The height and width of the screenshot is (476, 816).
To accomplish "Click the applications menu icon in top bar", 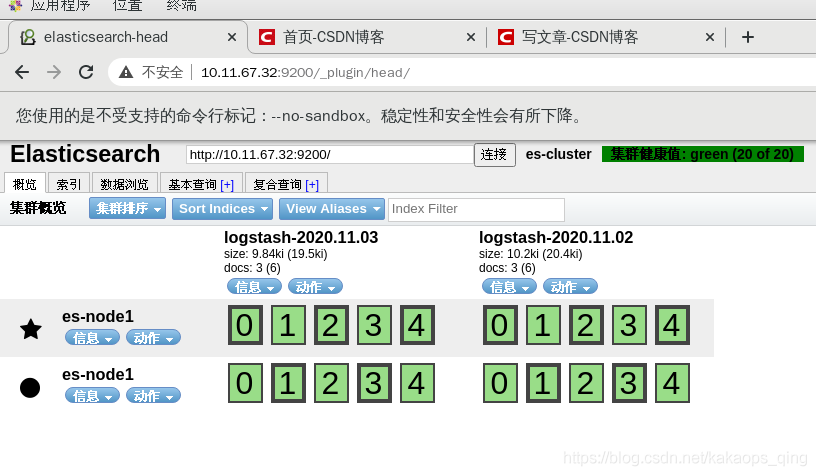I will [16, 6].
